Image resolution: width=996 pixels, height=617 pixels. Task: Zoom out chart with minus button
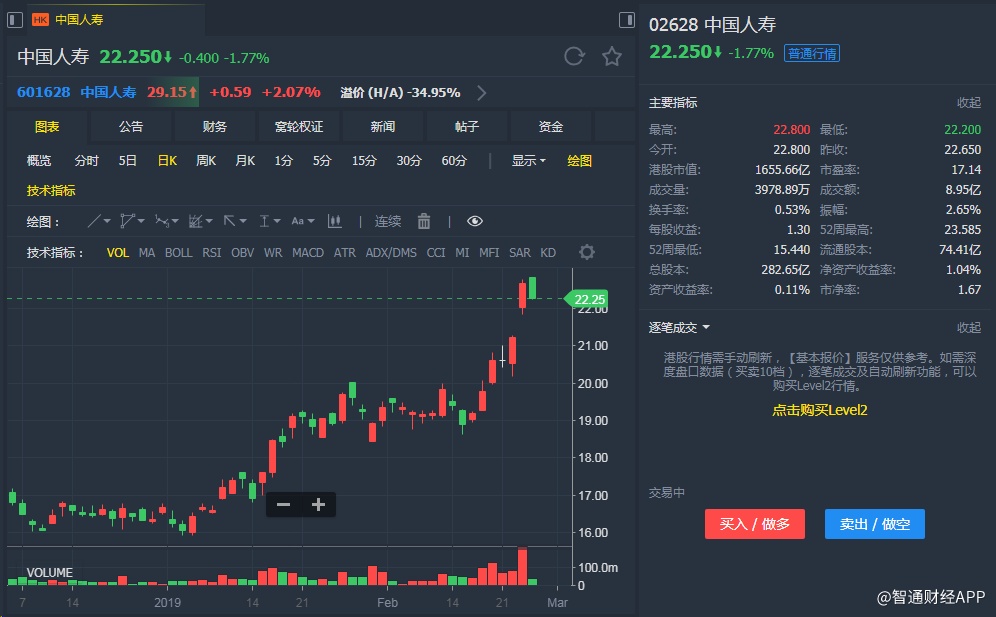pyautogui.click(x=283, y=504)
